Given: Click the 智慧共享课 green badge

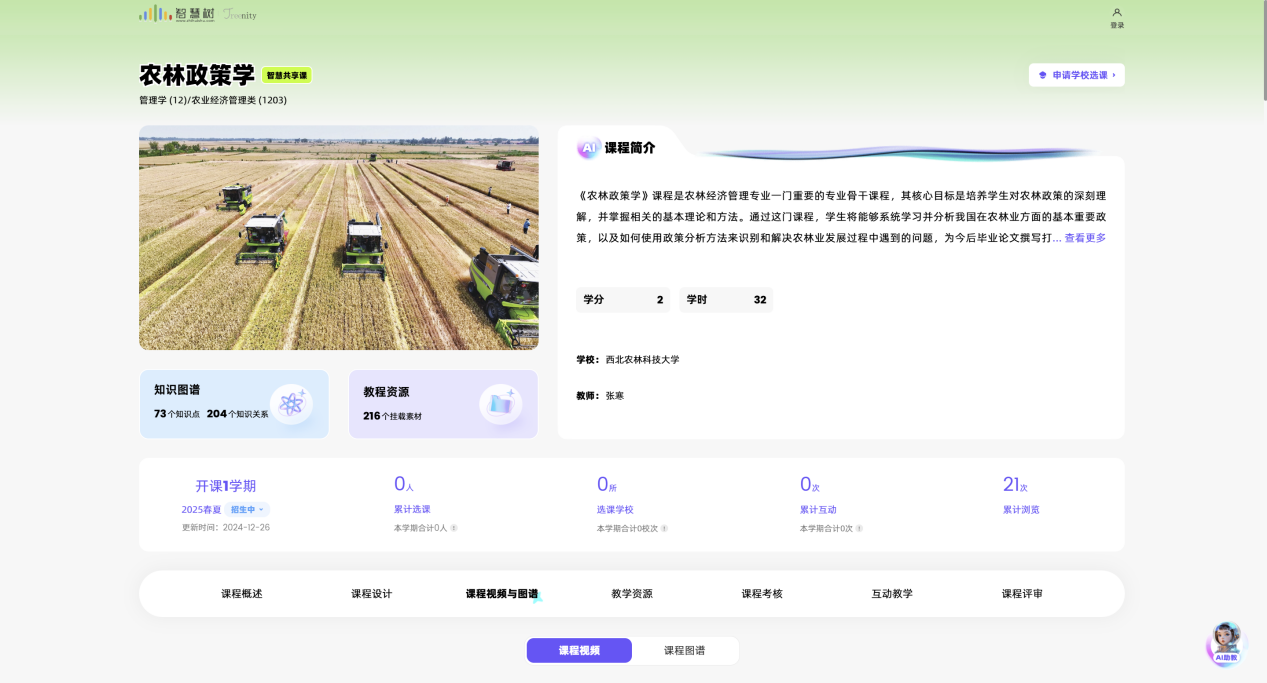Looking at the screenshot, I should pyautogui.click(x=287, y=75).
